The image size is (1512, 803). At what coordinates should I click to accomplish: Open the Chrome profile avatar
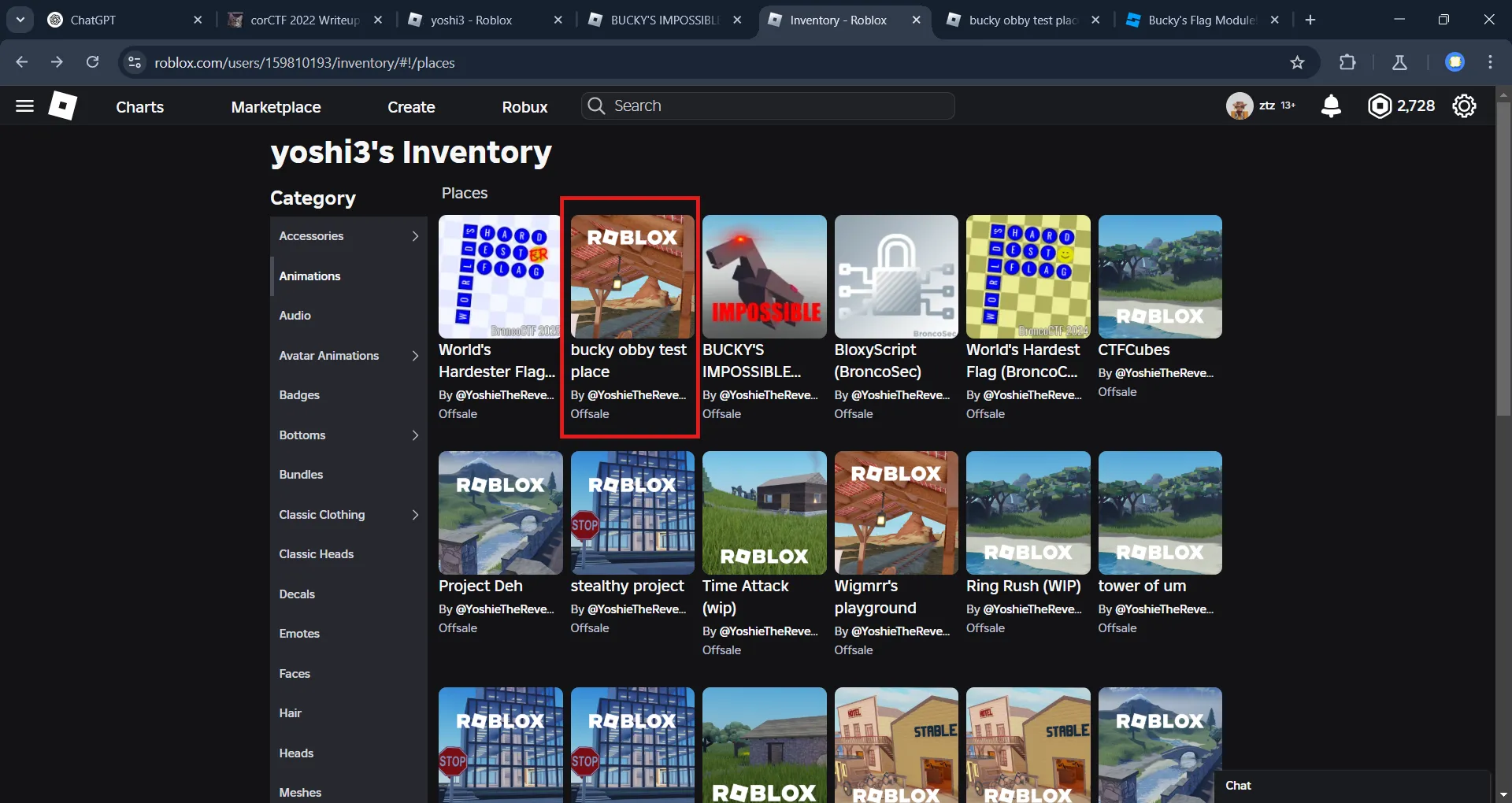[1455, 62]
